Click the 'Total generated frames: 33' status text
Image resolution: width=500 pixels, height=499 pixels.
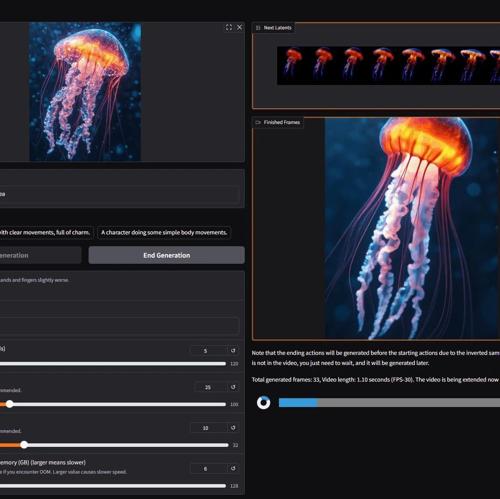[x=375, y=380]
